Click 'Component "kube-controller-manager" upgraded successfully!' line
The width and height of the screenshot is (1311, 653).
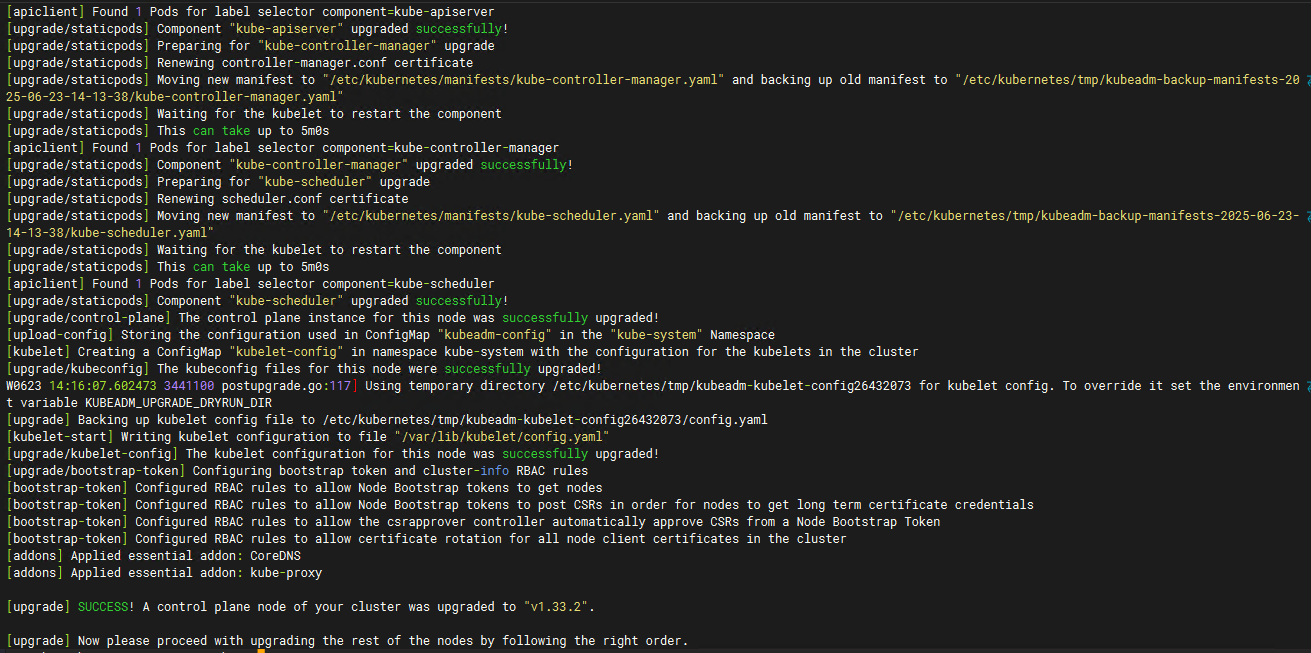point(289,164)
